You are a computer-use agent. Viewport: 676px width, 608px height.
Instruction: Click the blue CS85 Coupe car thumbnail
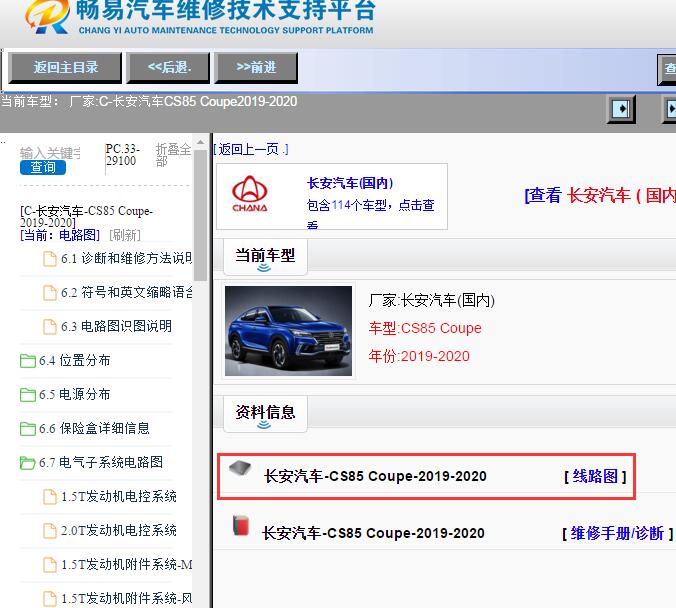[288, 331]
